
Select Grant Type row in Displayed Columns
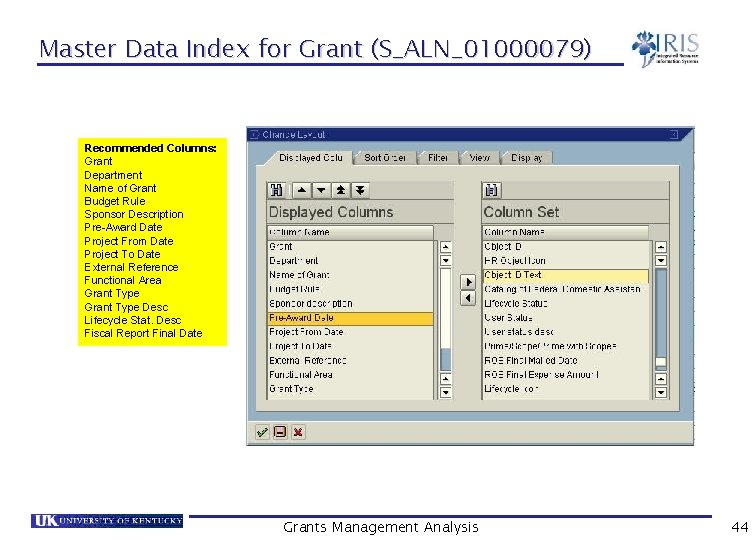[351, 389]
